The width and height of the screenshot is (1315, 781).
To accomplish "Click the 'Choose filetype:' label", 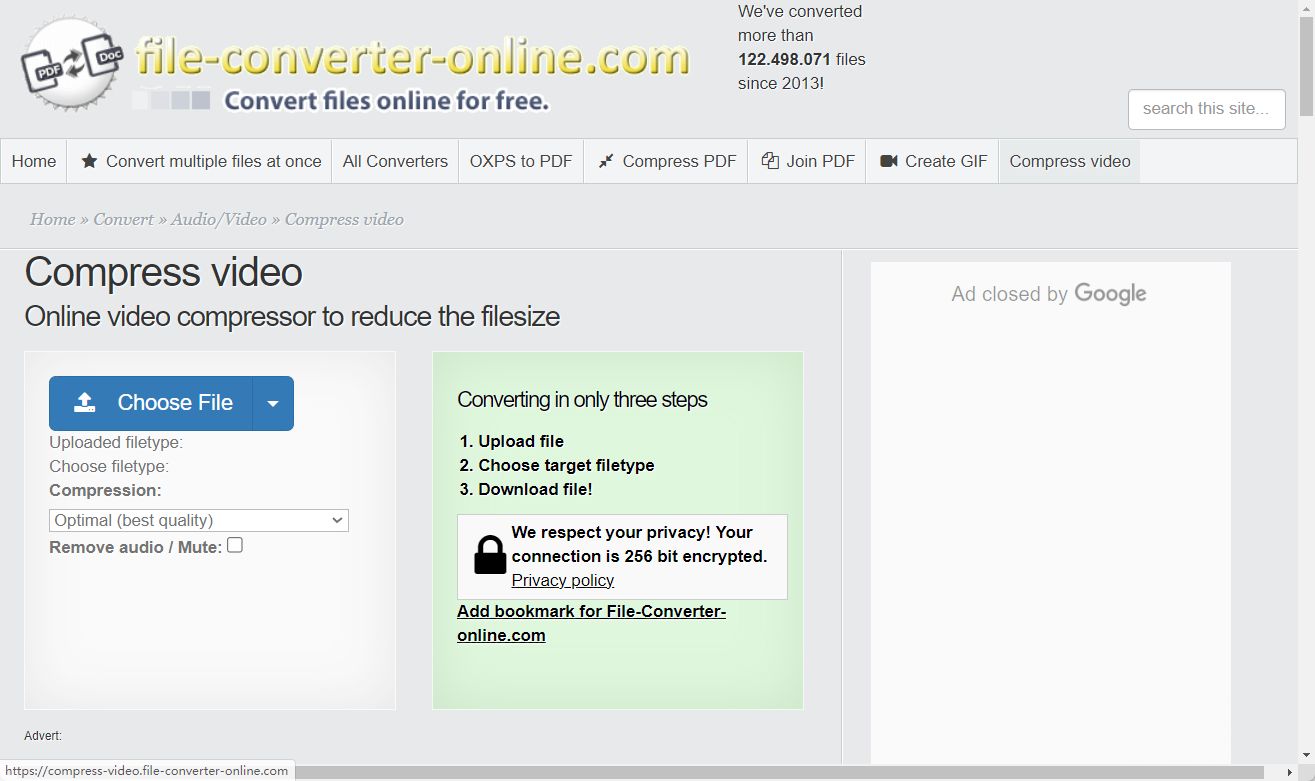I will pyautogui.click(x=109, y=466).
